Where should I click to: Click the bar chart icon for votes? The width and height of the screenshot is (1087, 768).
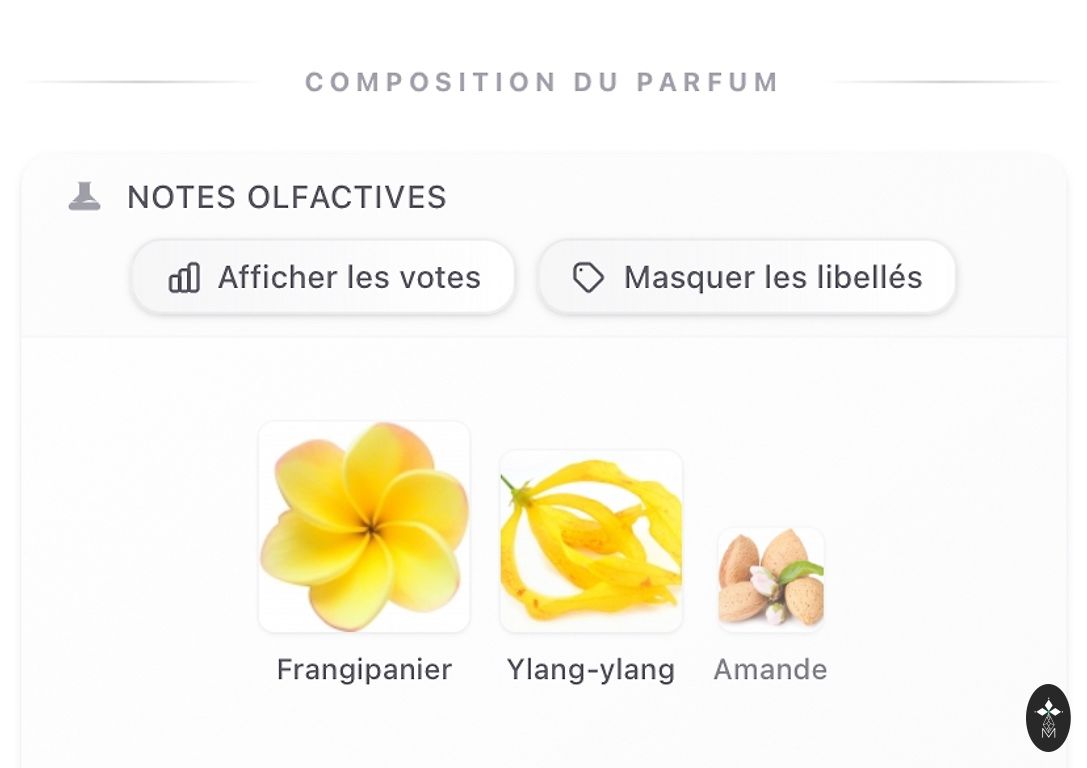(184, 277)
